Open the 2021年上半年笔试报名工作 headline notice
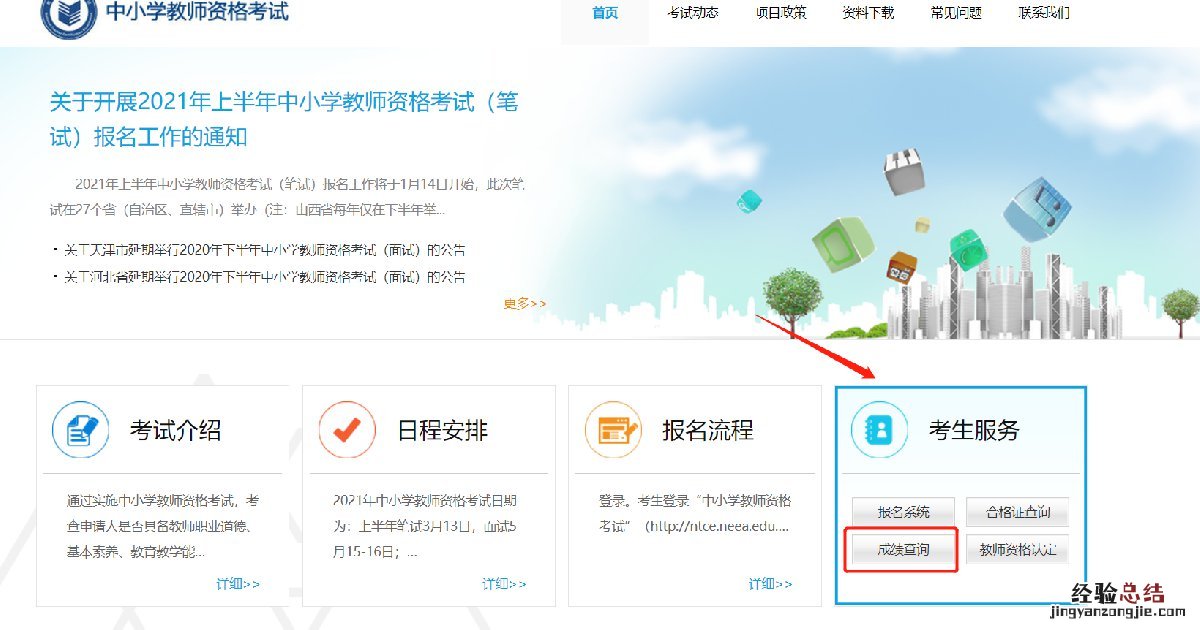 [x=284, y=119]
